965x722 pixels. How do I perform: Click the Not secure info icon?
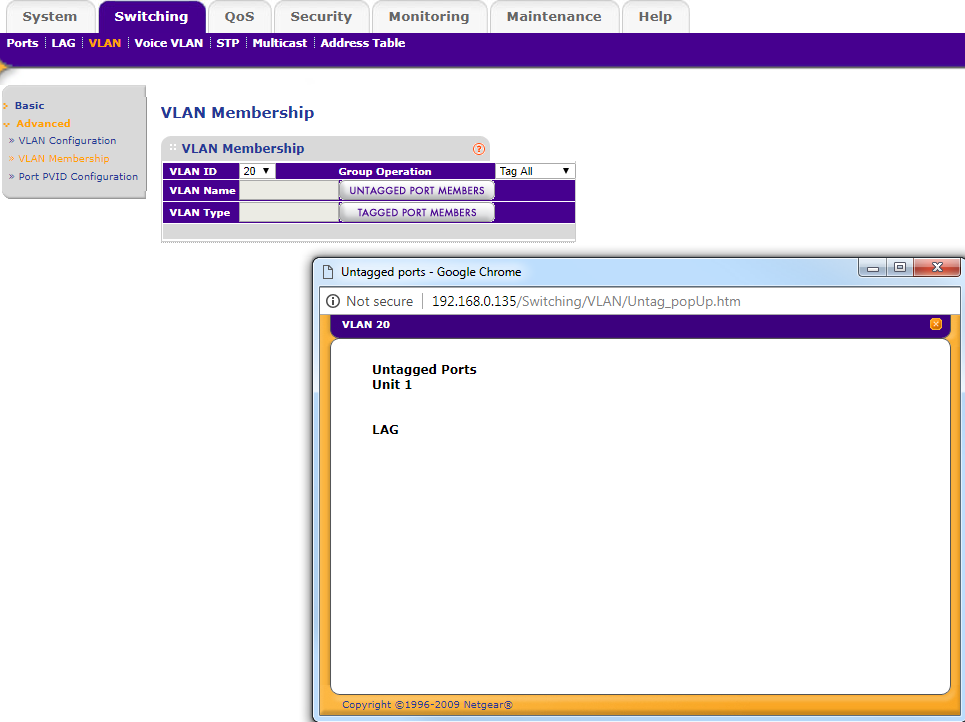point(333,301)
